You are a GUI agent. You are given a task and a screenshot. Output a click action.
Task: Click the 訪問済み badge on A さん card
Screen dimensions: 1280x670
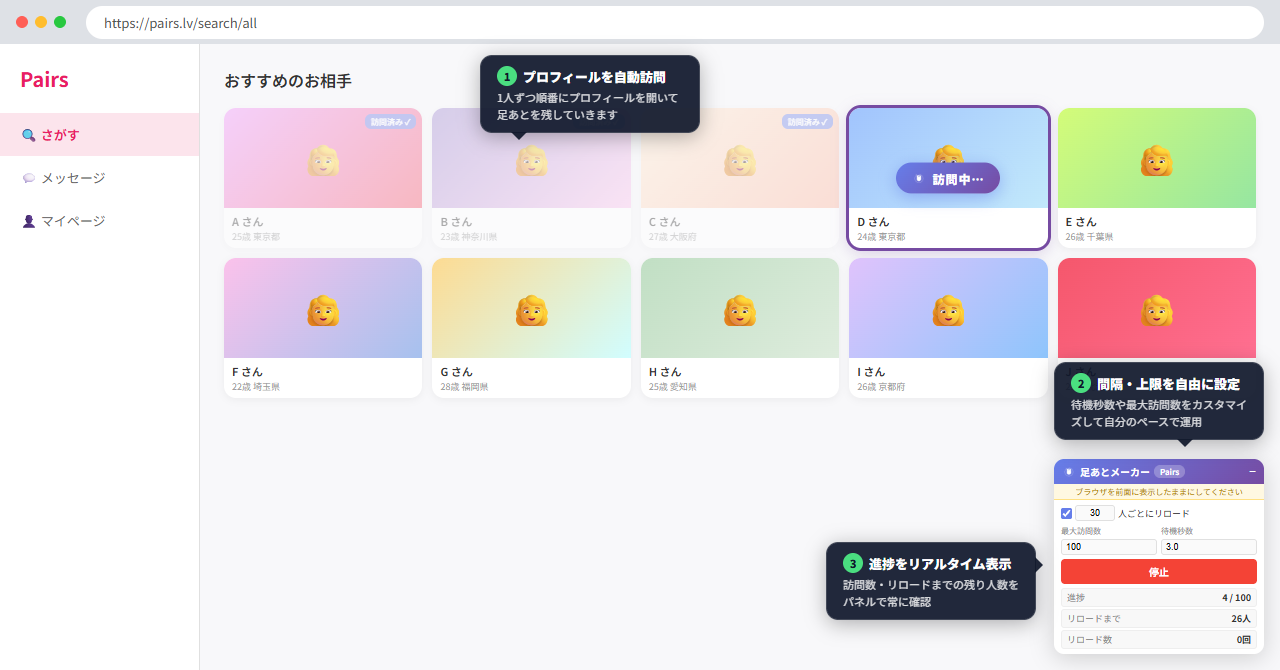[x=390, y=122]
